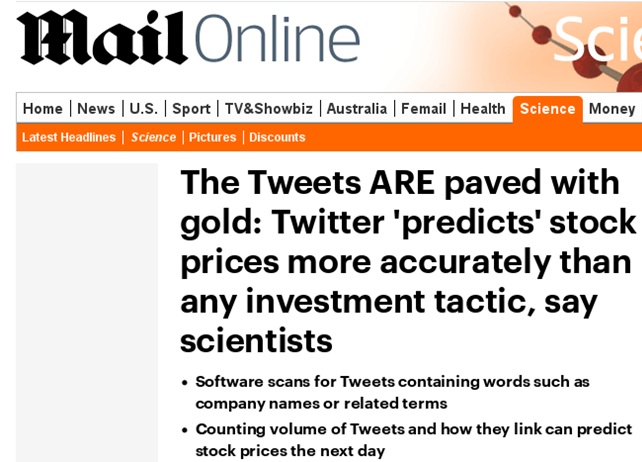642x462 pixels.
Task: Click the gray sidebar placeholder panel
Action: click(87, 312)
